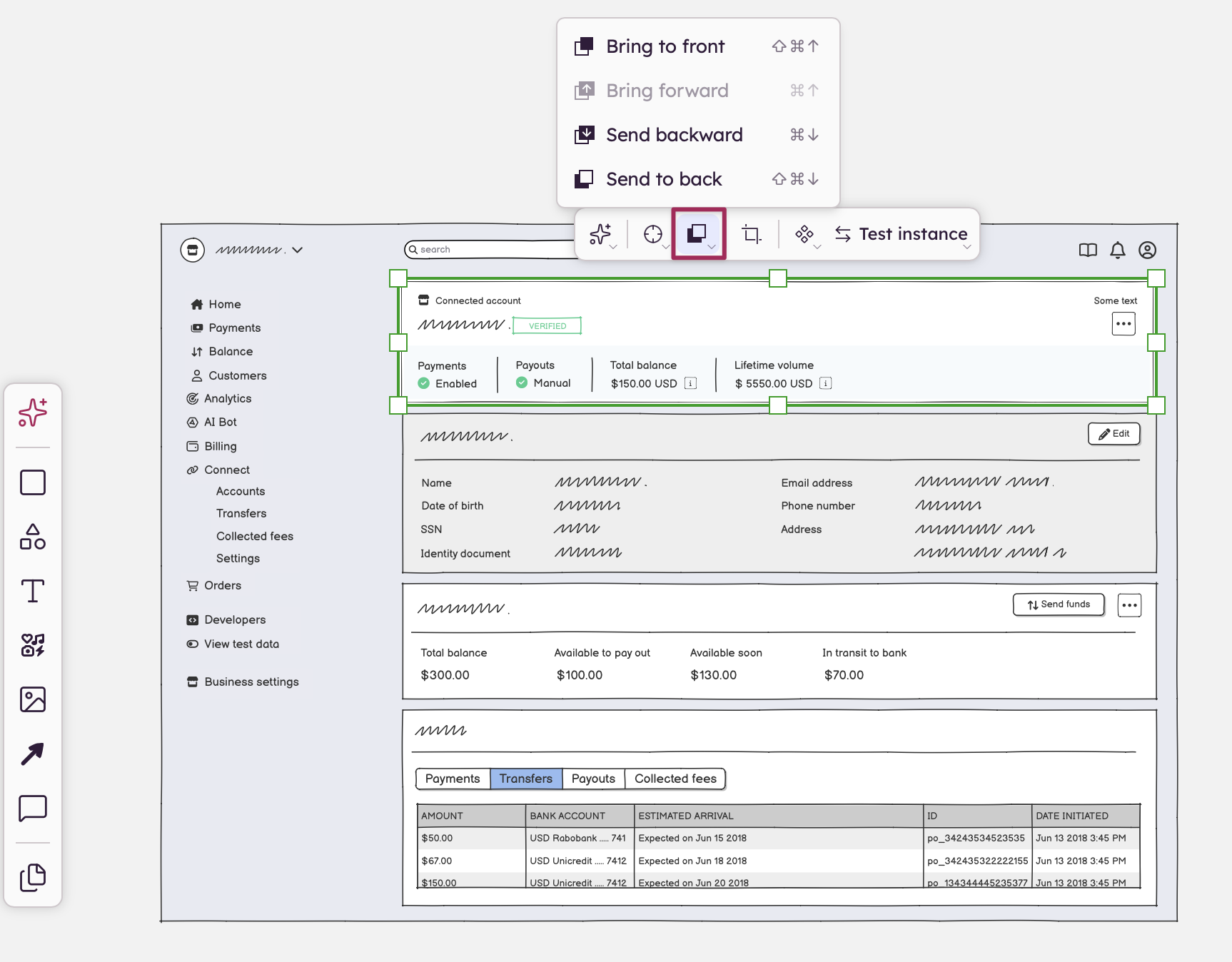The width and height of the screenshot is (1232, 962).
Task: Open the Pages tool in left sidebar
Action: click(33, 877)
